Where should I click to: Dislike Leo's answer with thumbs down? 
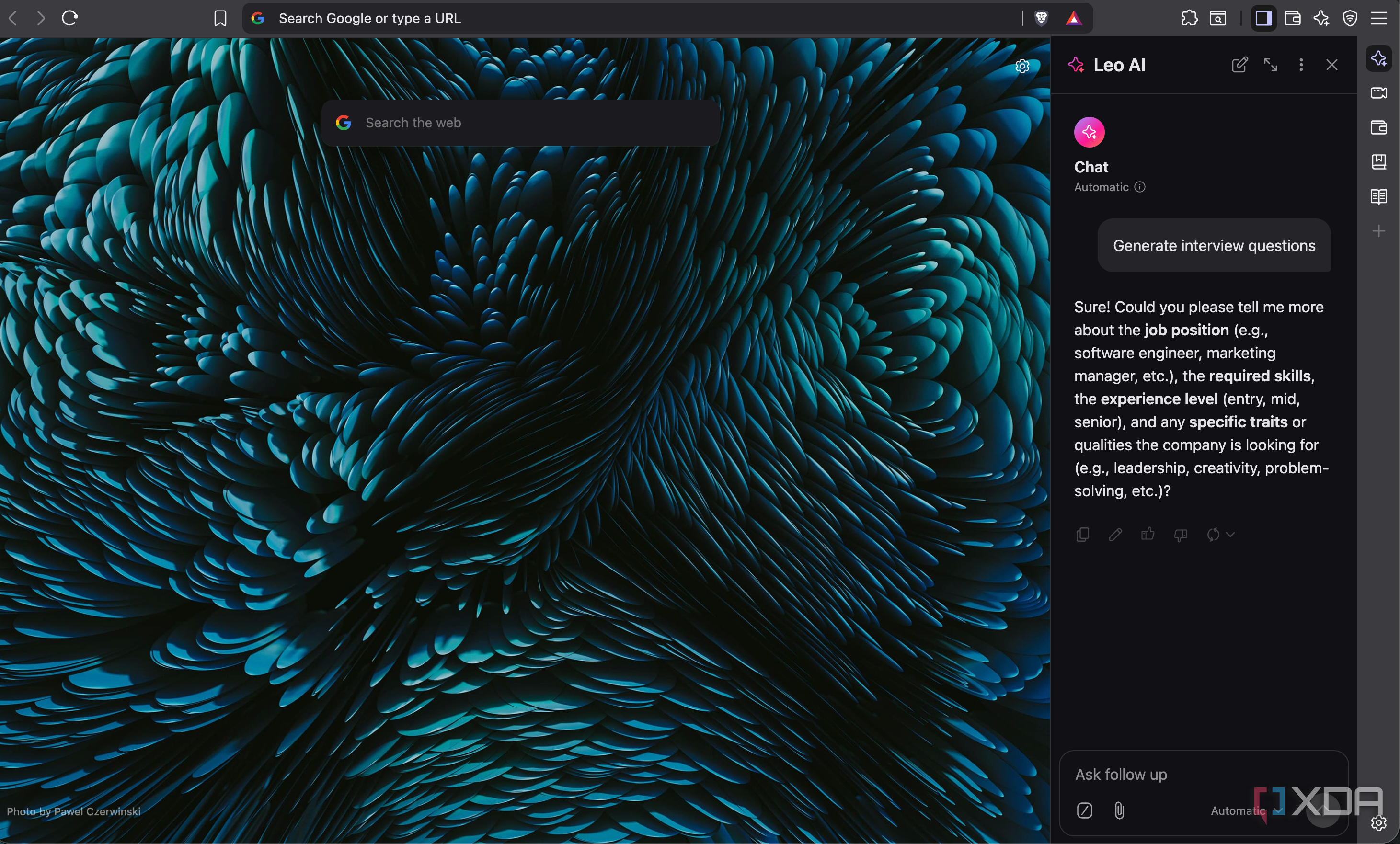click(x=1181, y=535)
